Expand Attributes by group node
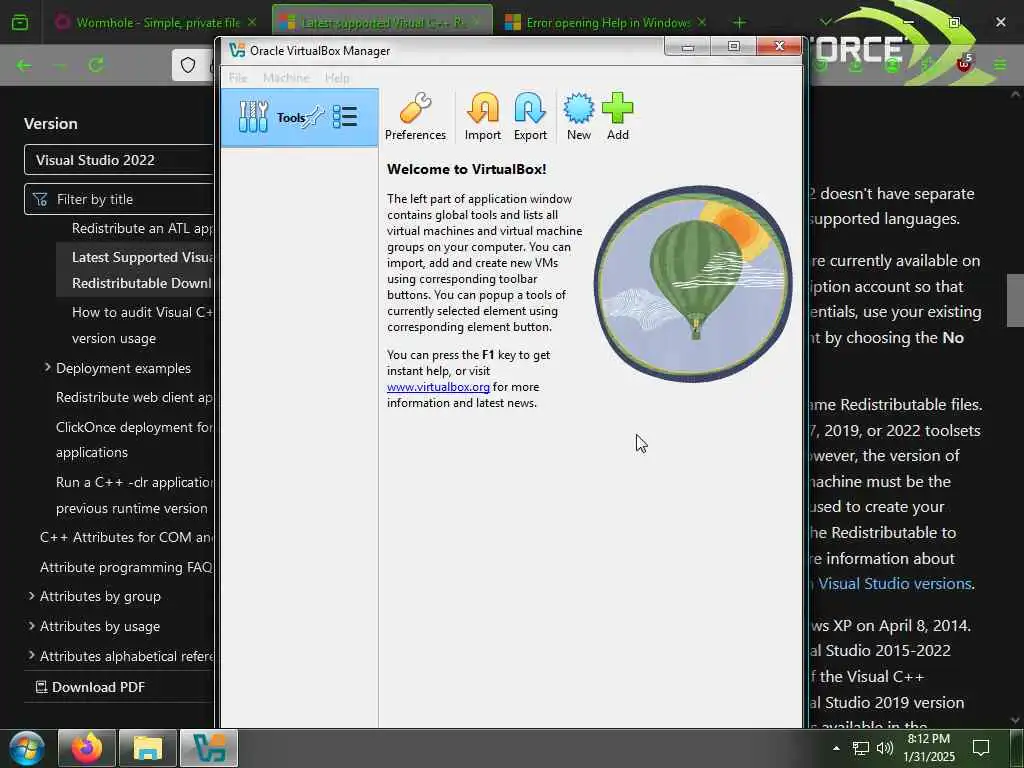The width and height of the screenshot is (1024, 768). click(x=31, y=596)
